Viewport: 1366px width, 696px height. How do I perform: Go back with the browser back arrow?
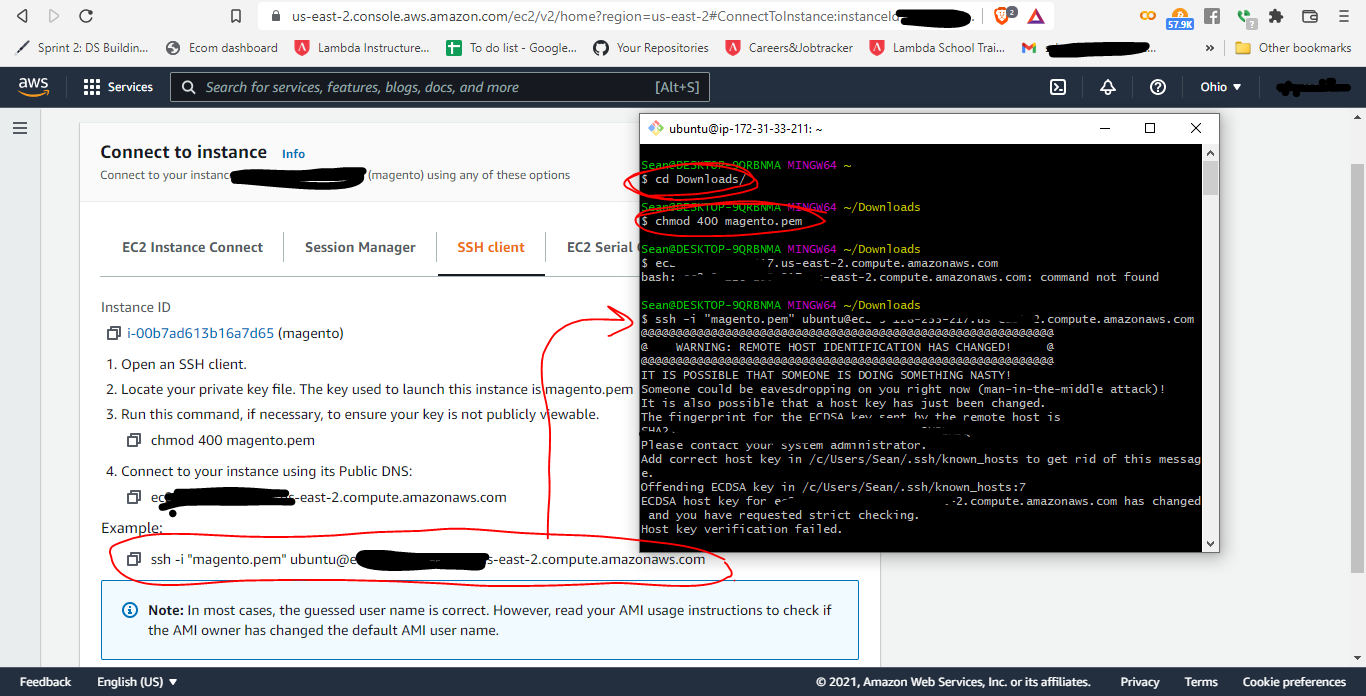click(22, 16)
